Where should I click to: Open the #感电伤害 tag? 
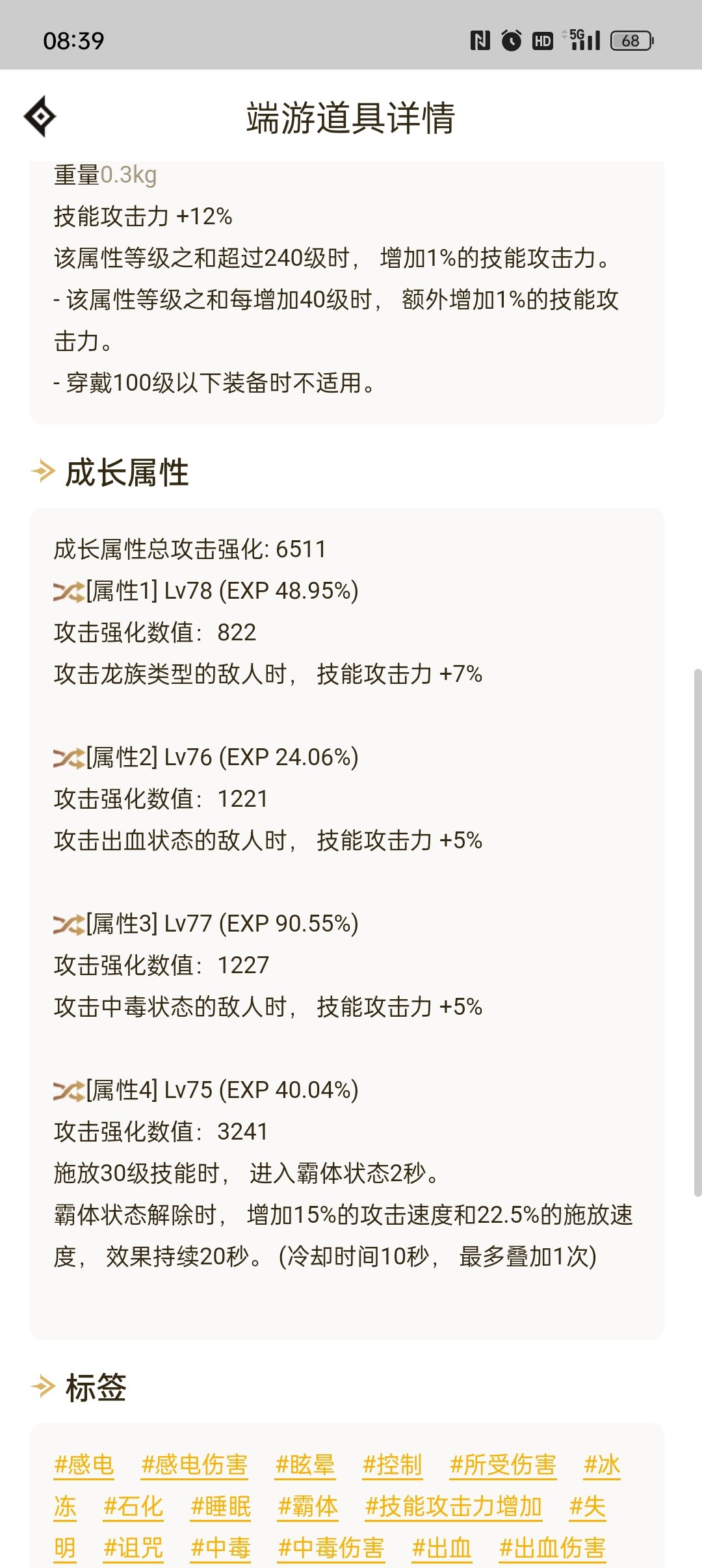(194, 1465)
